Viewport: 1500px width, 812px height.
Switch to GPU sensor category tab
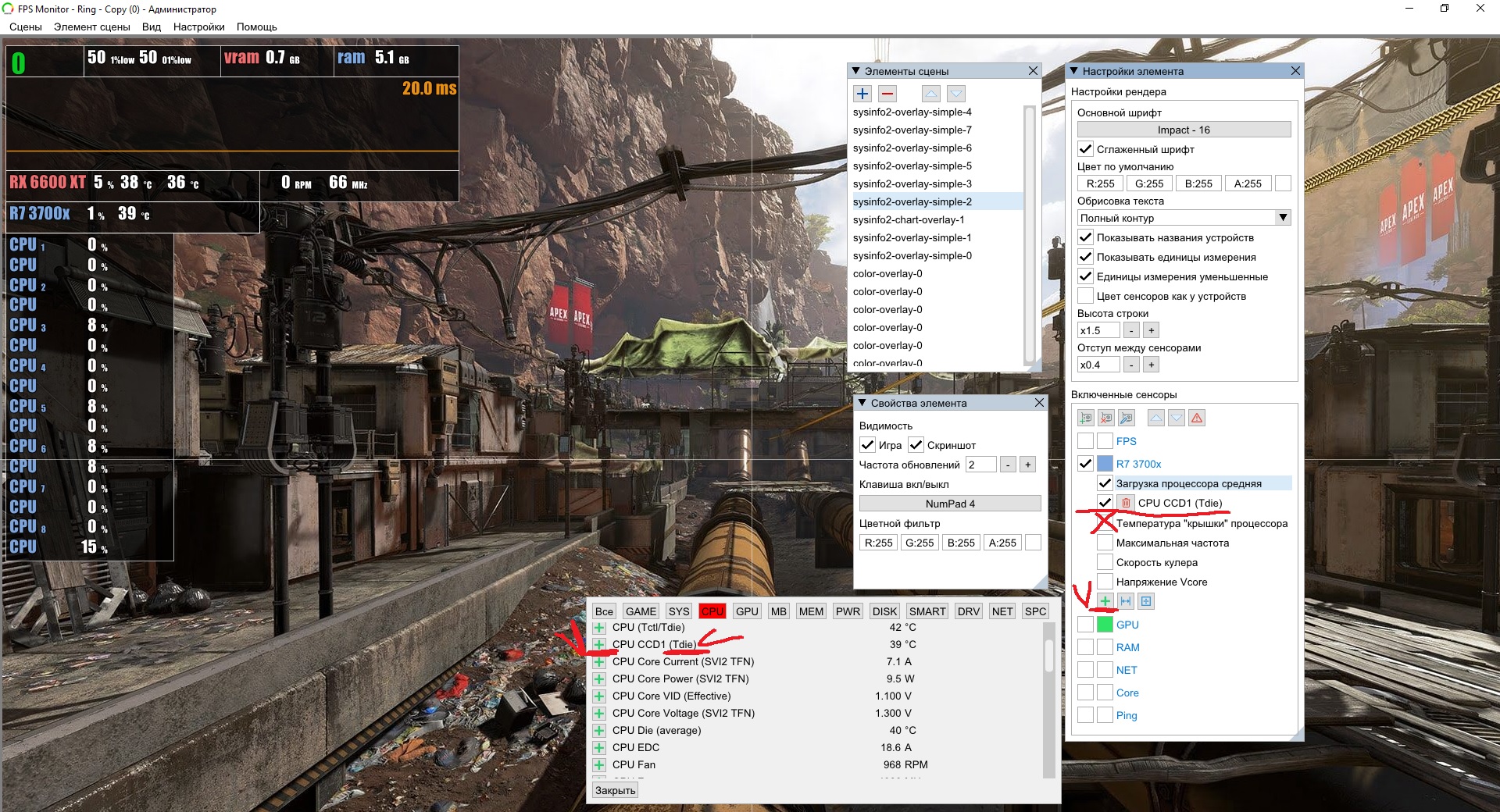747,611
